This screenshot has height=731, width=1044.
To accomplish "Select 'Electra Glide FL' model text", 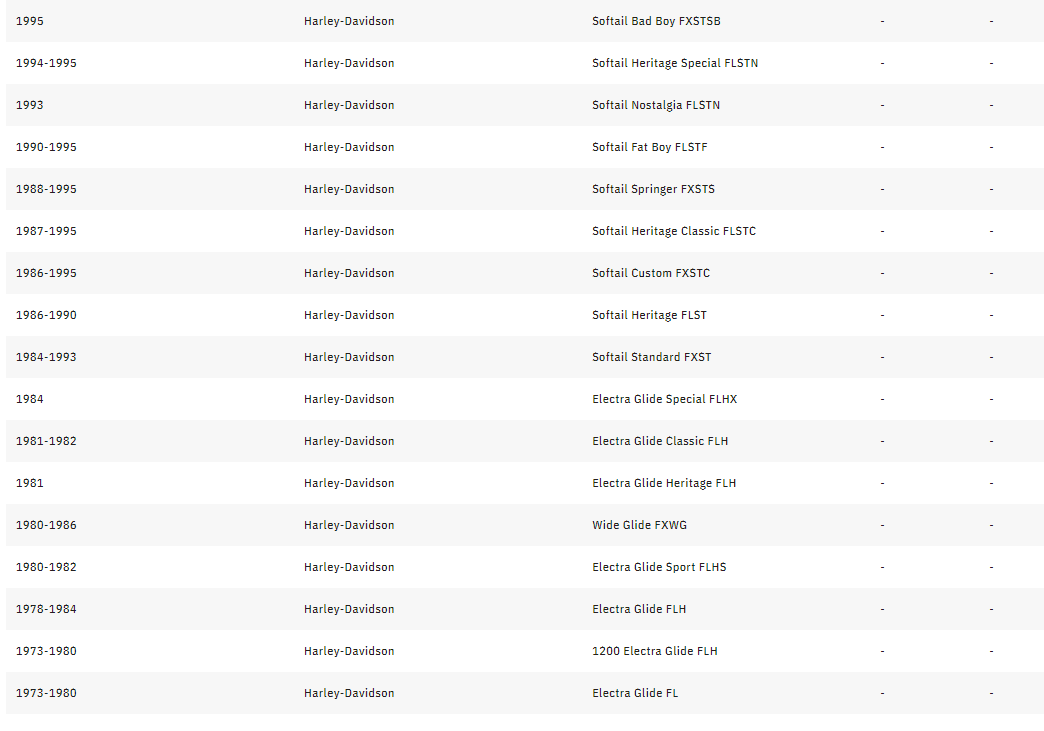I will pos(635,692).
